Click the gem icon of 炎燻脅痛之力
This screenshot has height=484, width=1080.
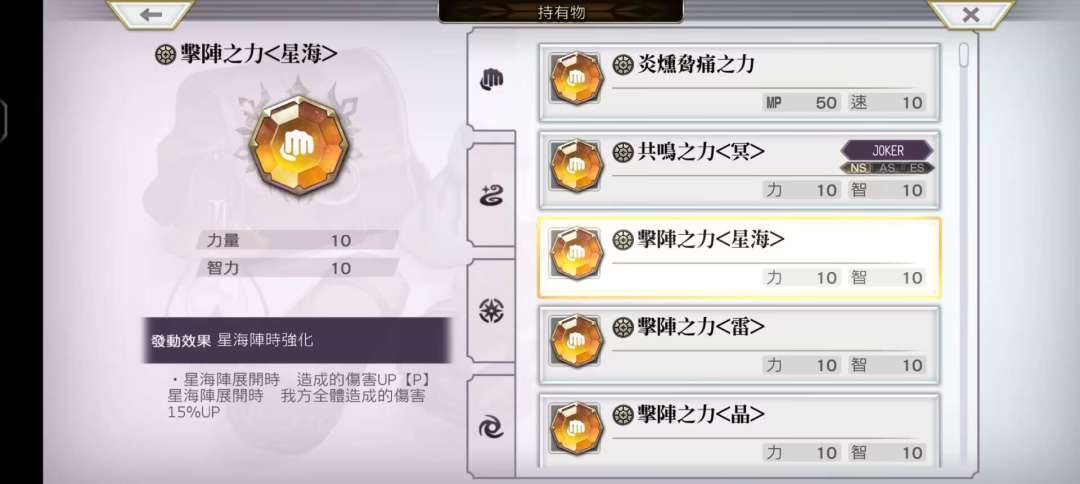click(577, 78)
